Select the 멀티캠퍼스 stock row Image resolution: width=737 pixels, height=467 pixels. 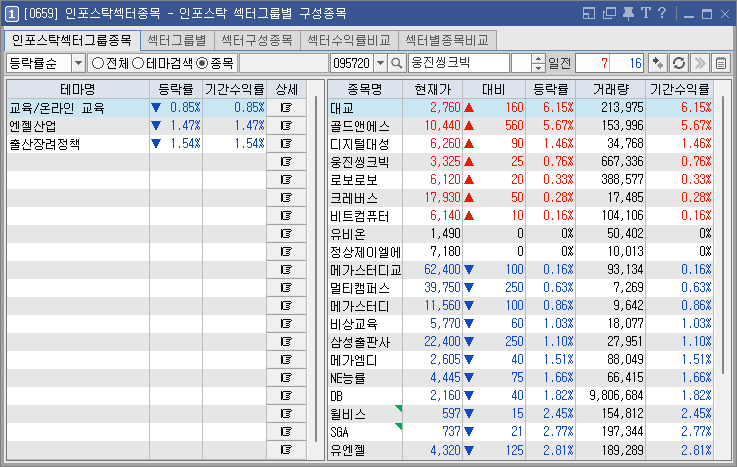click(520, 288)
